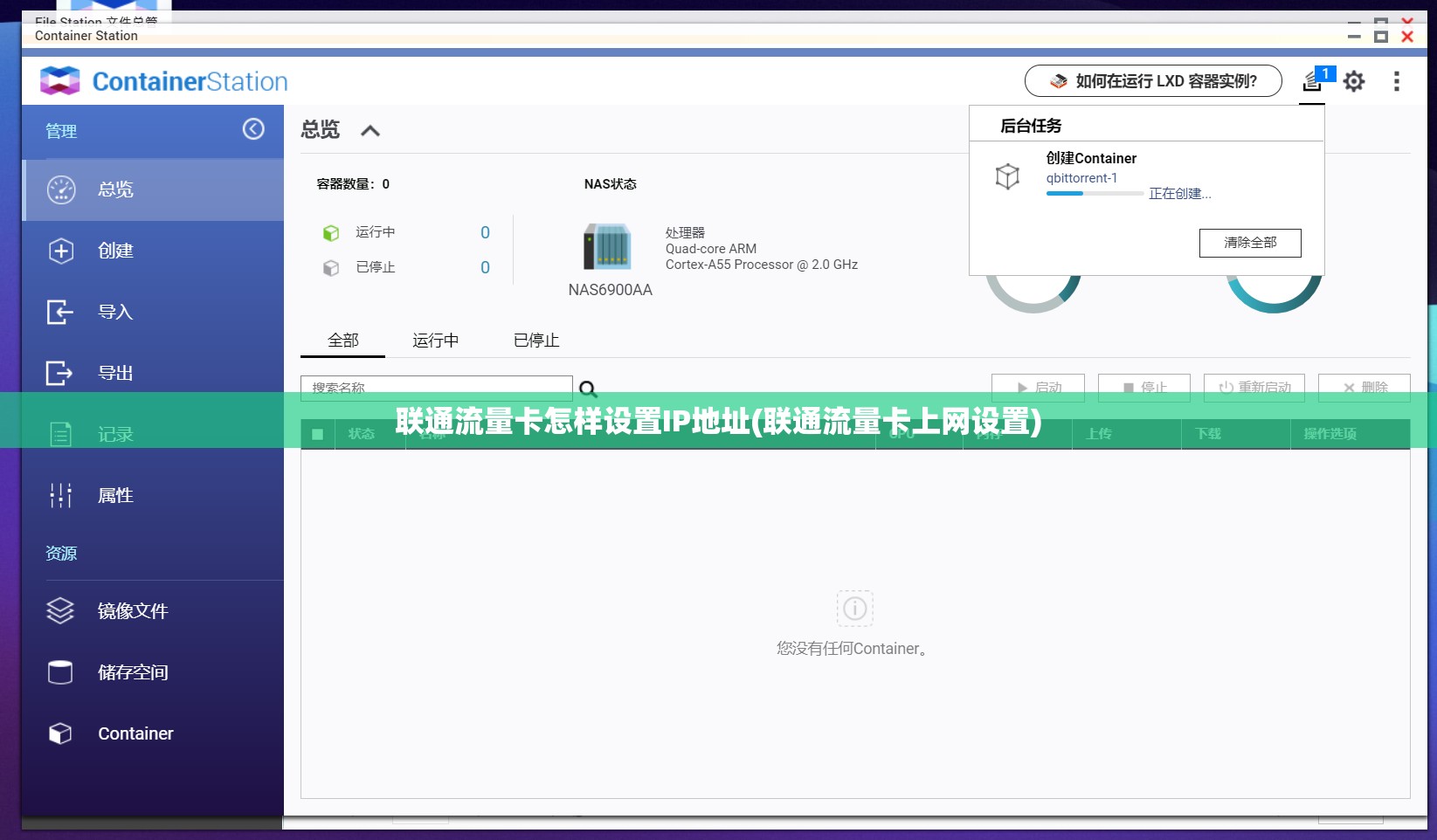This screenshot has width=1437, height=840.
Task: Click the ContainerStation logo icon
Action: 60,81
